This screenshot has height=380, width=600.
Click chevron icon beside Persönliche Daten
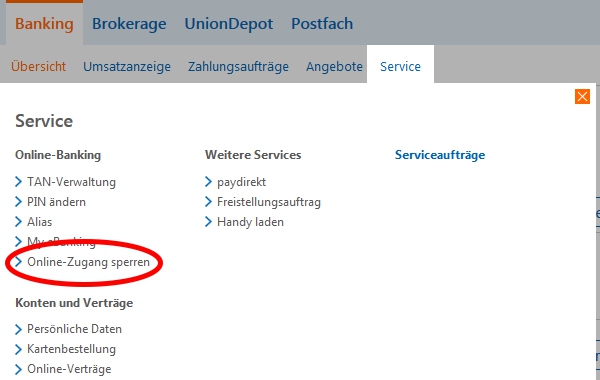click(18, 329)
